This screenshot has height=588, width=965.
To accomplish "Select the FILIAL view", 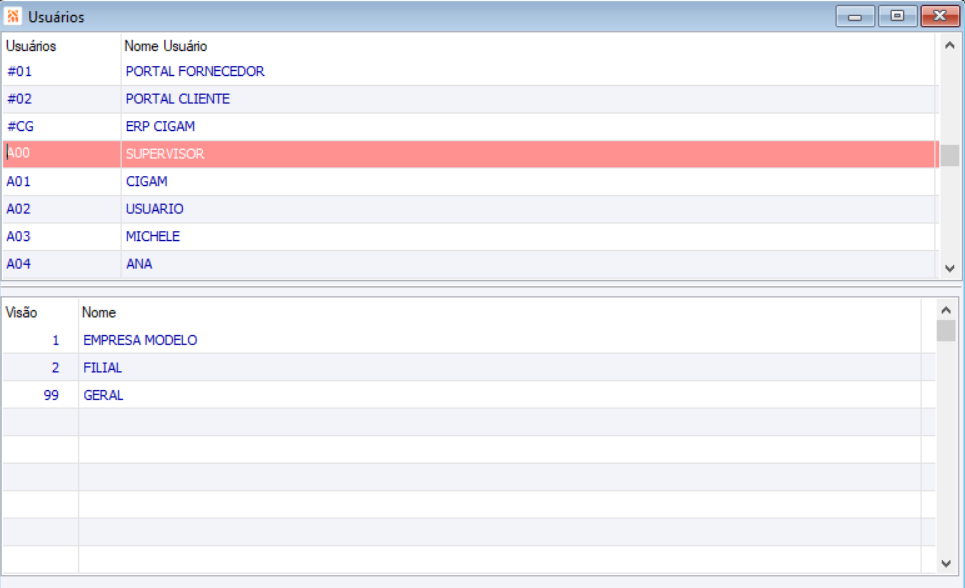I will pyautogui.click(x=103, y=368).
